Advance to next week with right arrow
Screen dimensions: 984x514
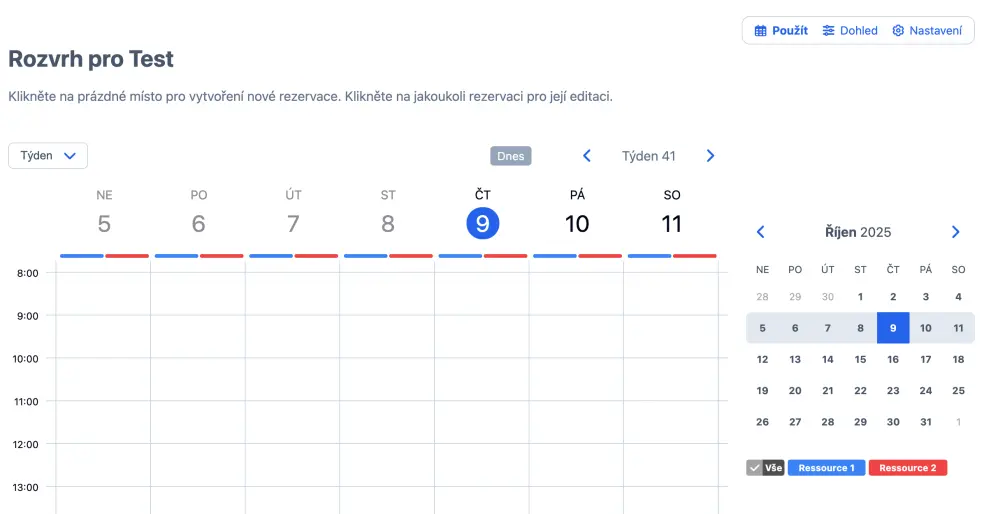pyautogui.click(x=711, y=156)
